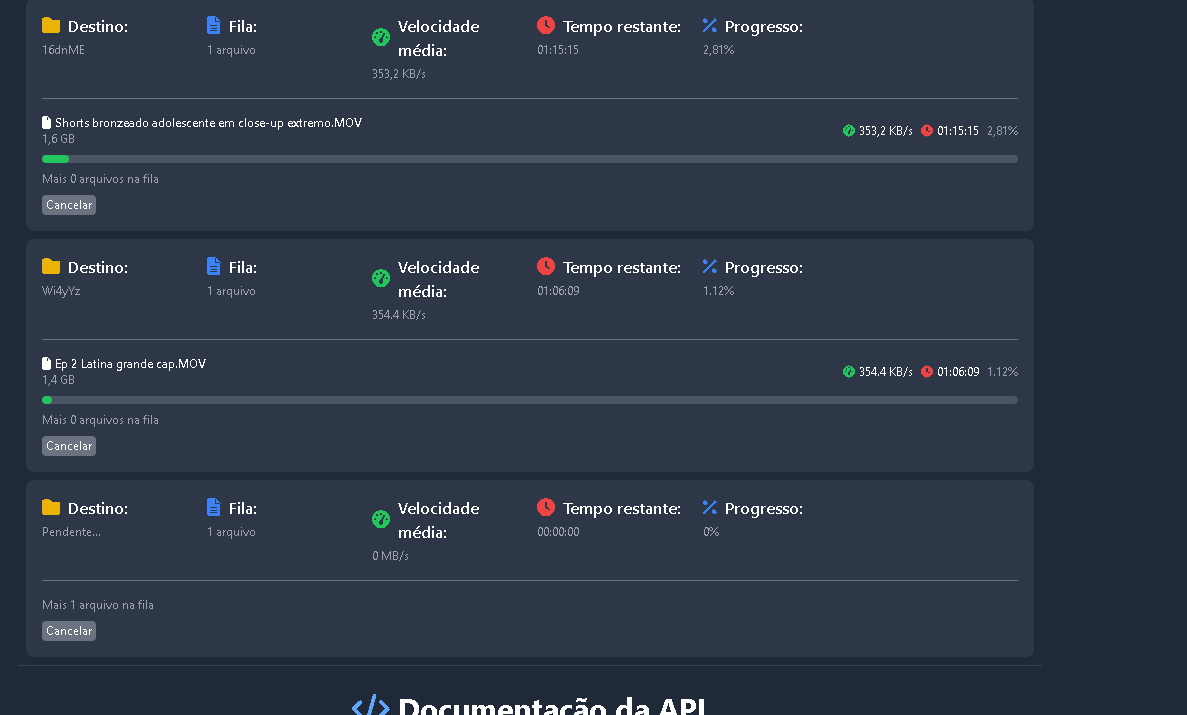Click the yellow folder icon for destination 16dnME

[51, 26]
